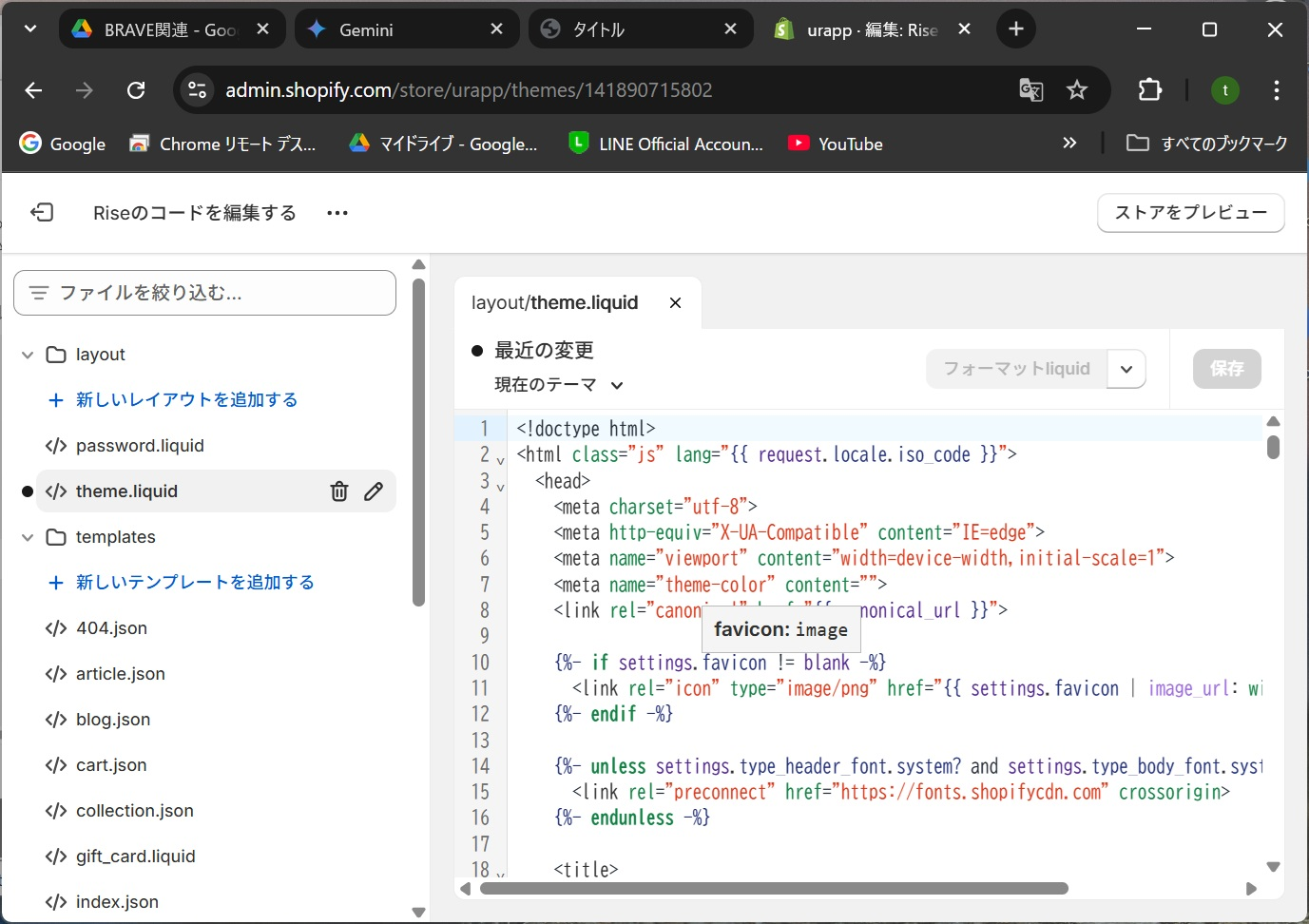The image size is (1309, 924).
Task: Close the BRAVE関連 Google Drive tab
Action: pos(263,29)
